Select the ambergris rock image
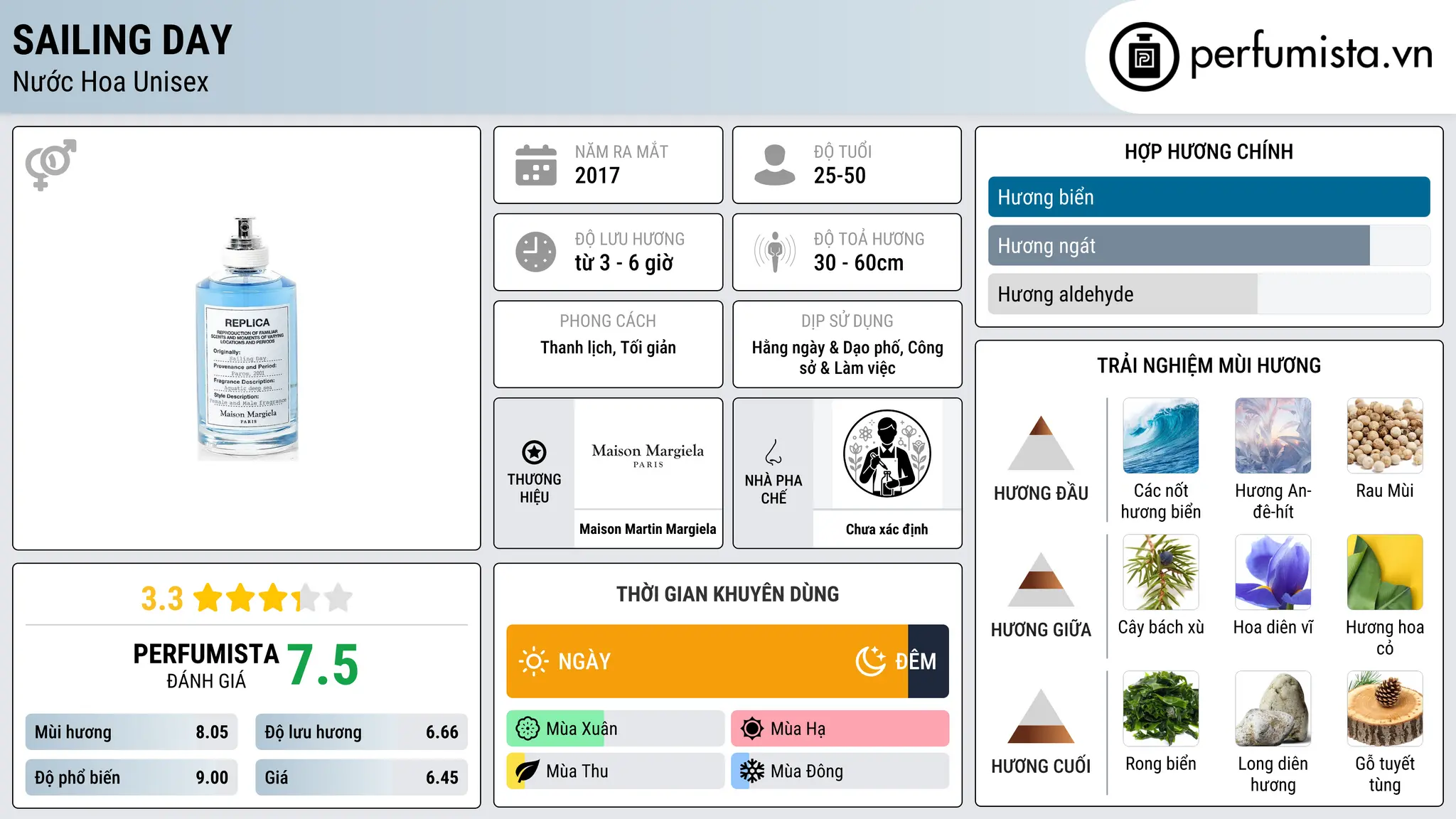Screen dimensions: 1456x819 coord(1273,709)
